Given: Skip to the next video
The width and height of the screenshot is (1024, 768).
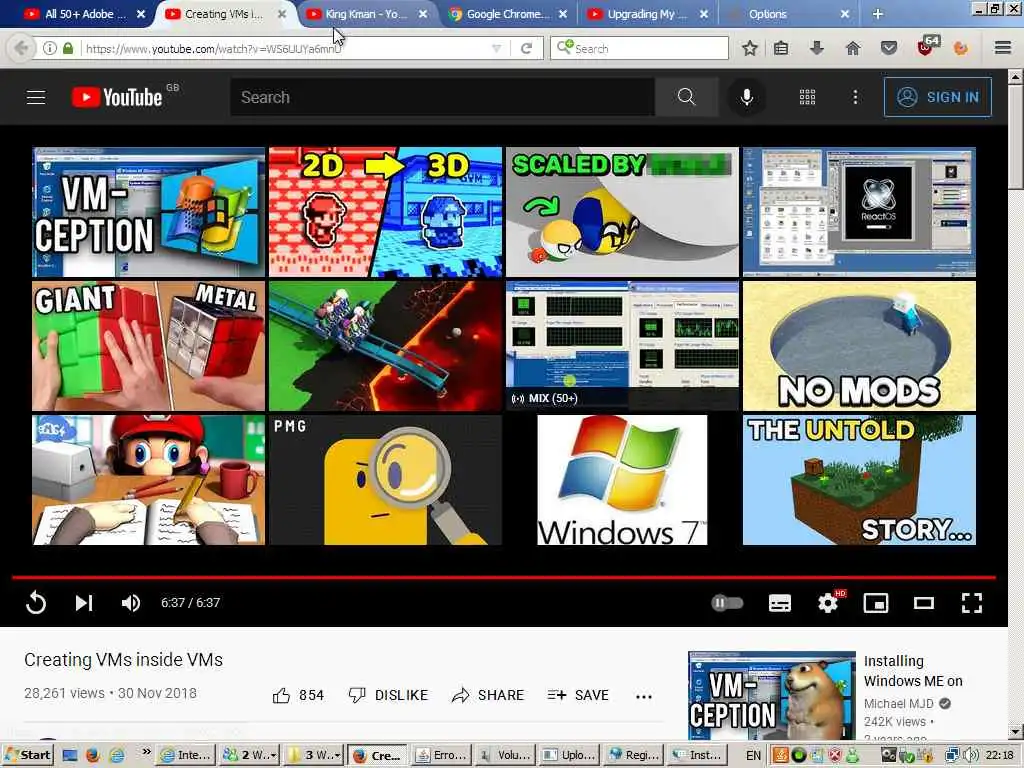Looking at the screenshot, I should [84, 602].
